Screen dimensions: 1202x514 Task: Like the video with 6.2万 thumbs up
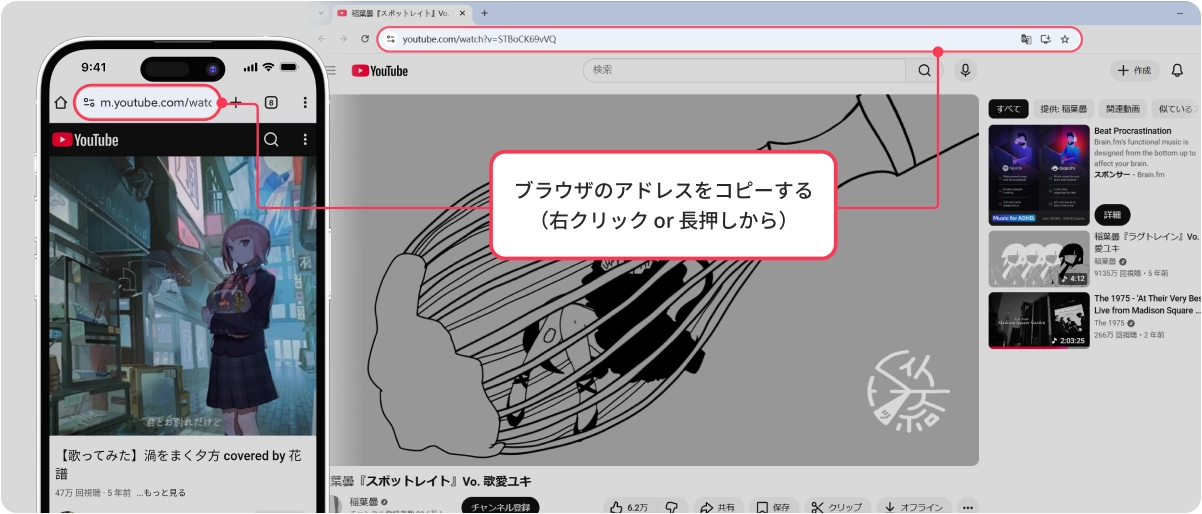pyautogui.click(x=630, y=507)
